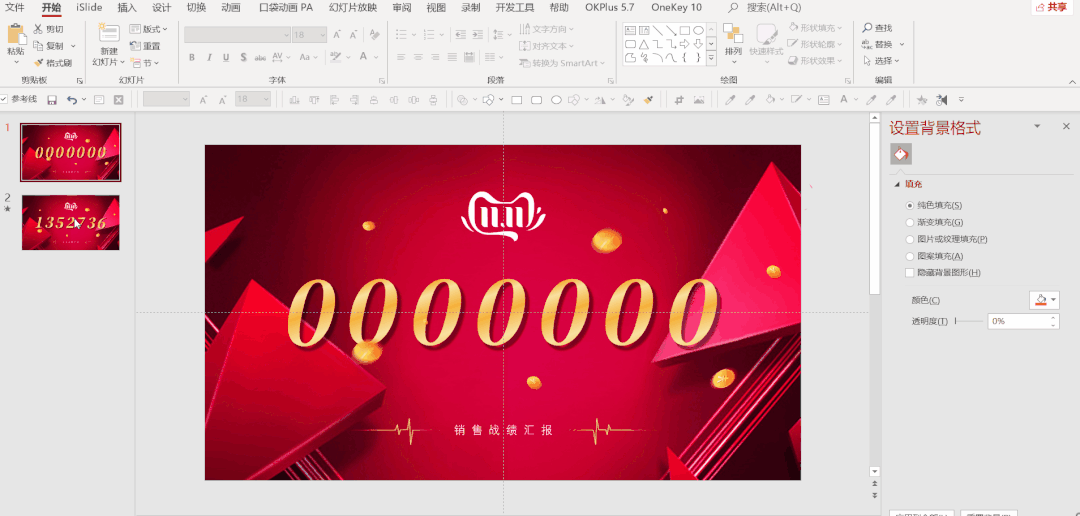Viewport: 1080px width, 516px height.
Task: Decrease indent level icon
Action: 459,34
